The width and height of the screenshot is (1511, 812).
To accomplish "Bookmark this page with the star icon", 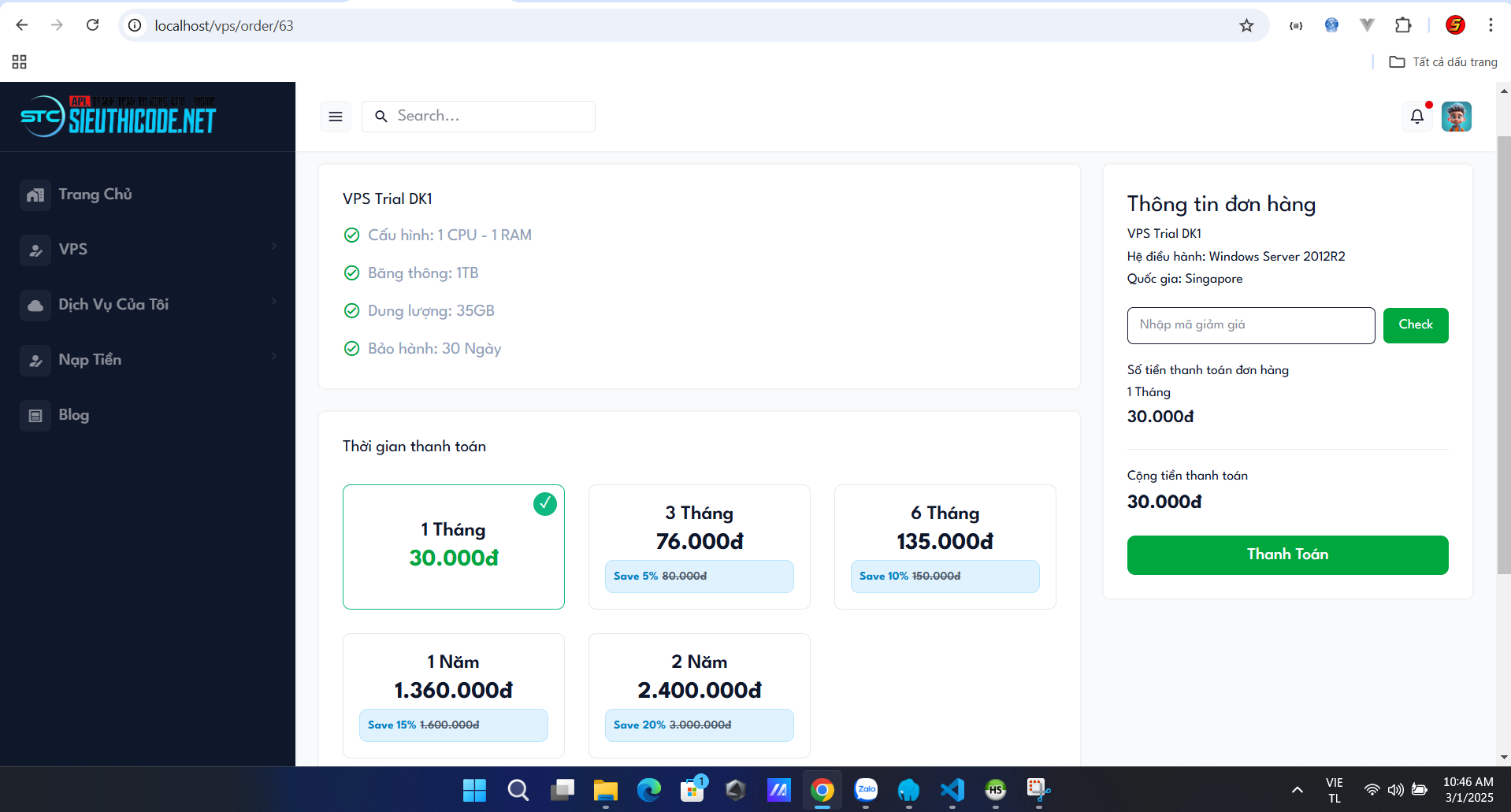I will tap(1246, 26).
